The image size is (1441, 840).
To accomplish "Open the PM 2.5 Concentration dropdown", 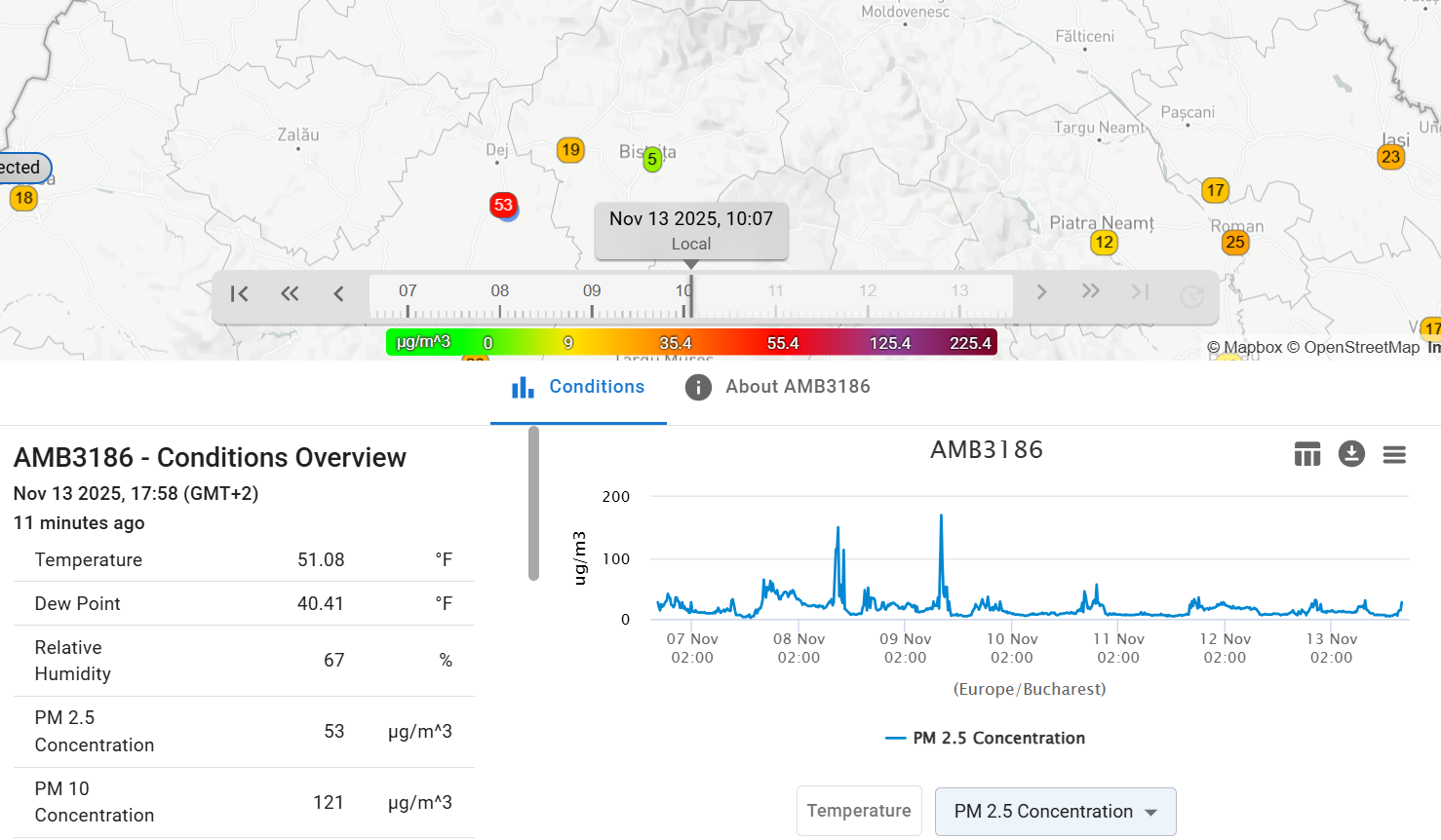I will [x=1056, y=811].
